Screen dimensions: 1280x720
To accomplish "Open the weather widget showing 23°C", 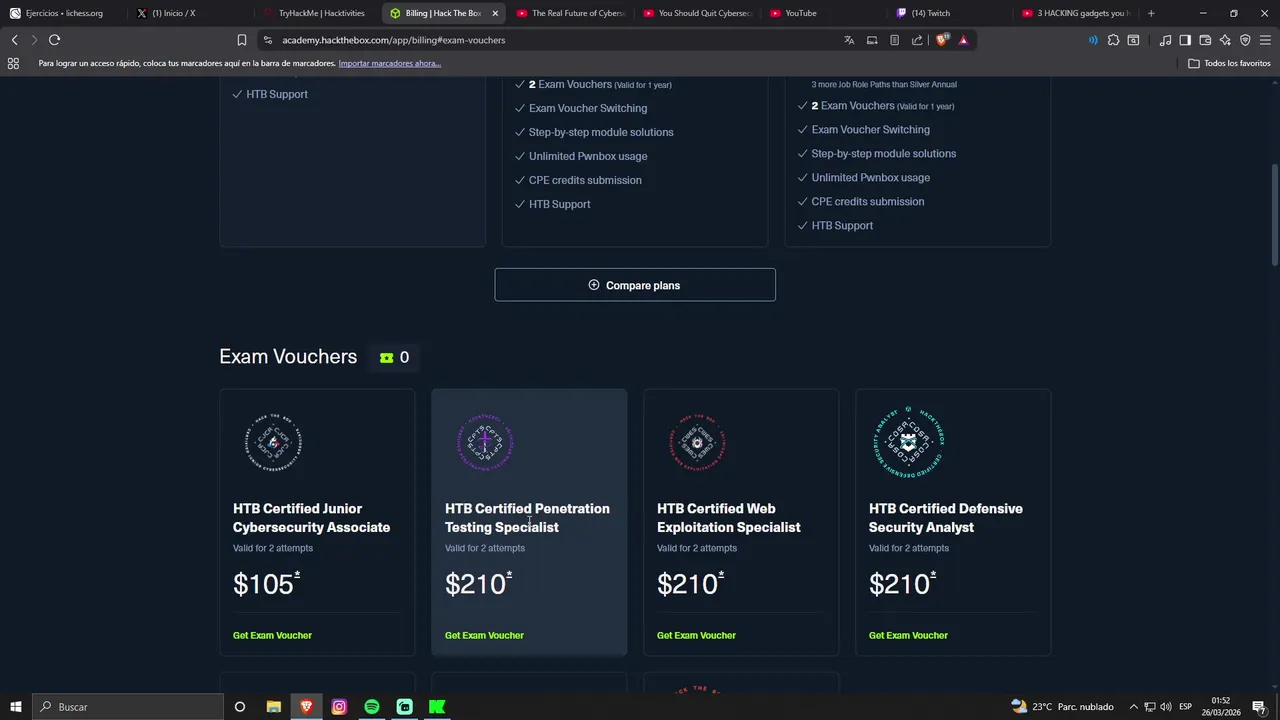I will 1062,707.
